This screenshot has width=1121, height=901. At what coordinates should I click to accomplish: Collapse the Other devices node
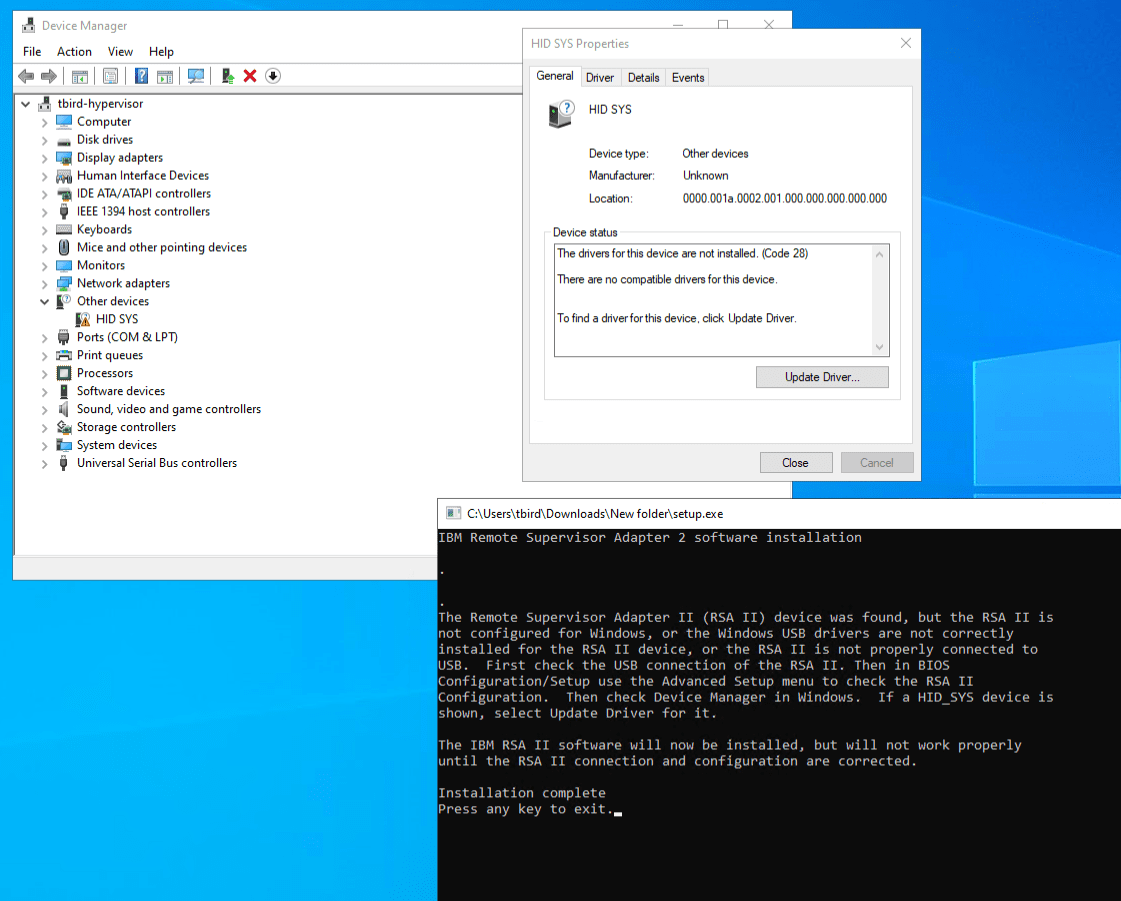pos(44,302)
